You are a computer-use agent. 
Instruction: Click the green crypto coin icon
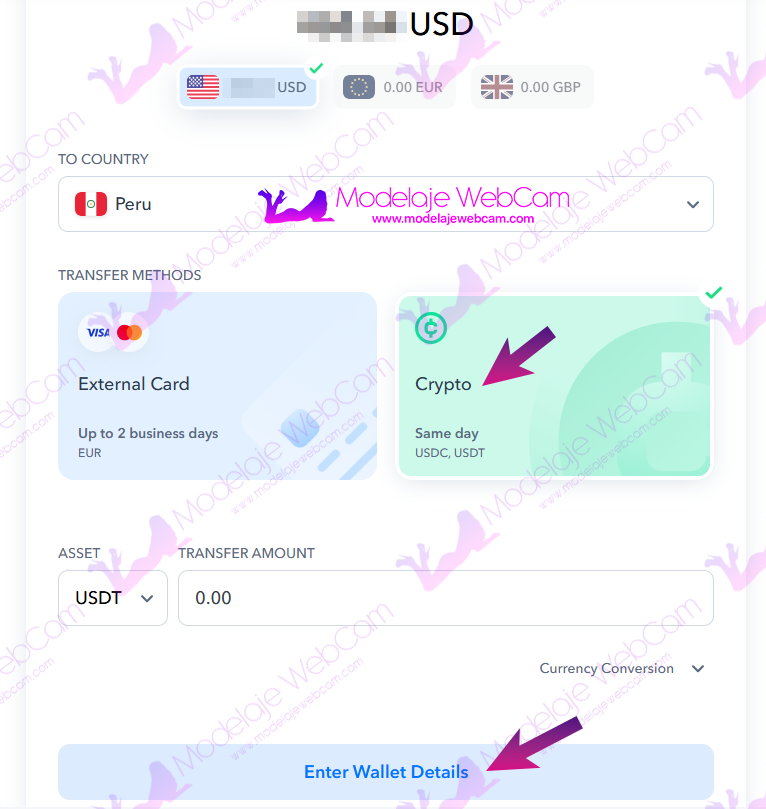(431, 328)
